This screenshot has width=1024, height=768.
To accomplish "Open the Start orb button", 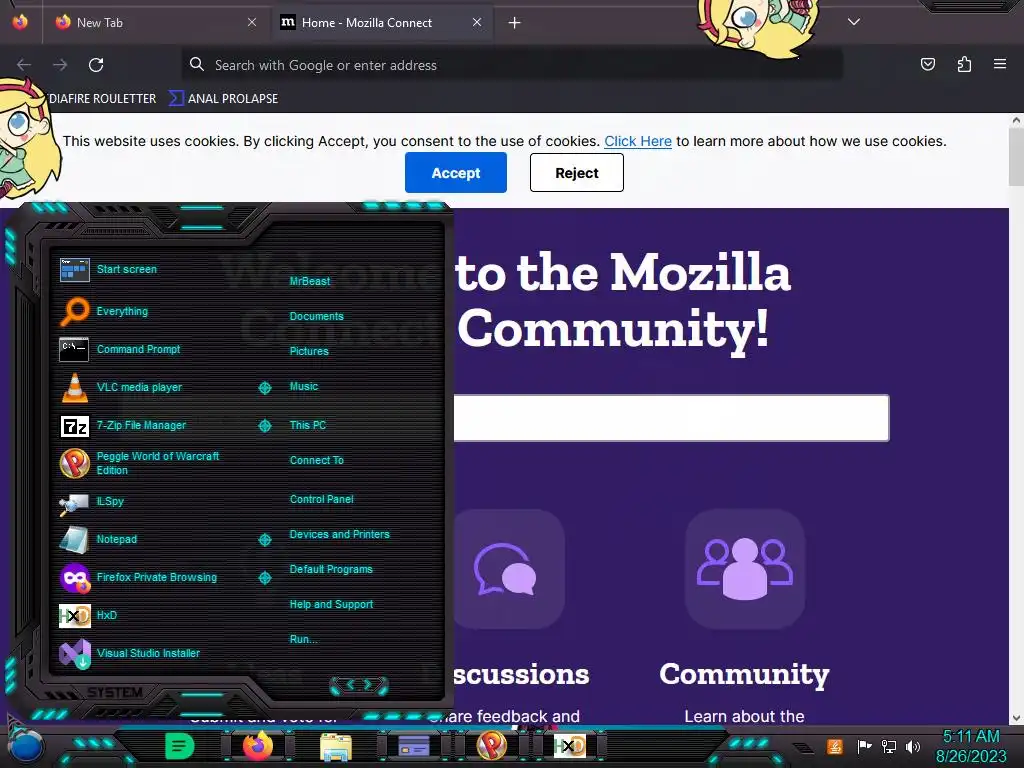I will (26, 747).
